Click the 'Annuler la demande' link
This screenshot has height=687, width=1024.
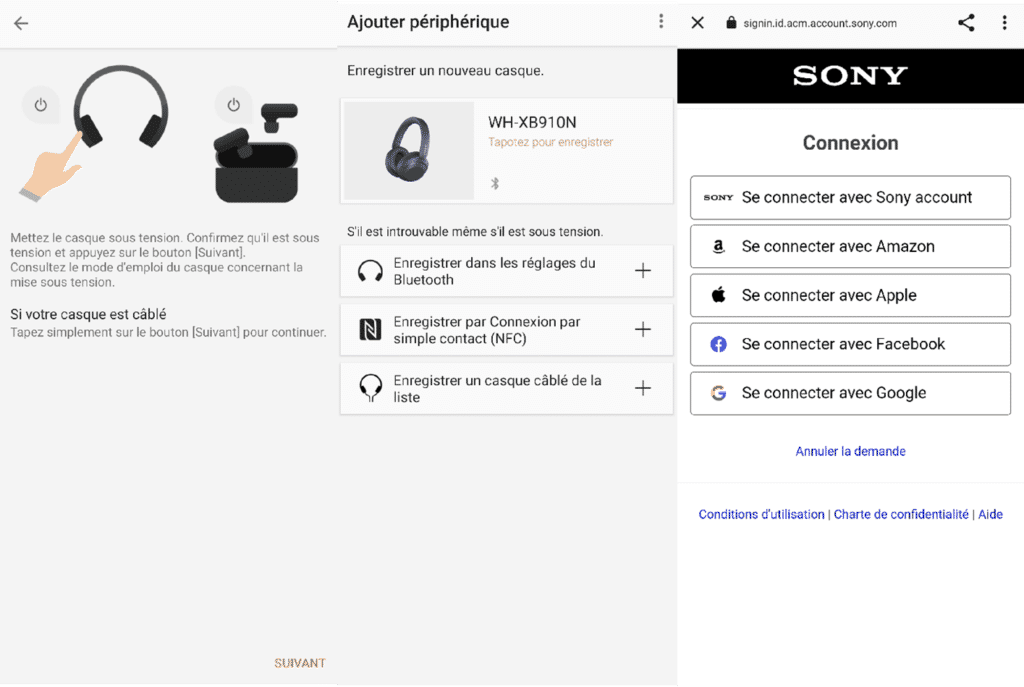(850, 451)
